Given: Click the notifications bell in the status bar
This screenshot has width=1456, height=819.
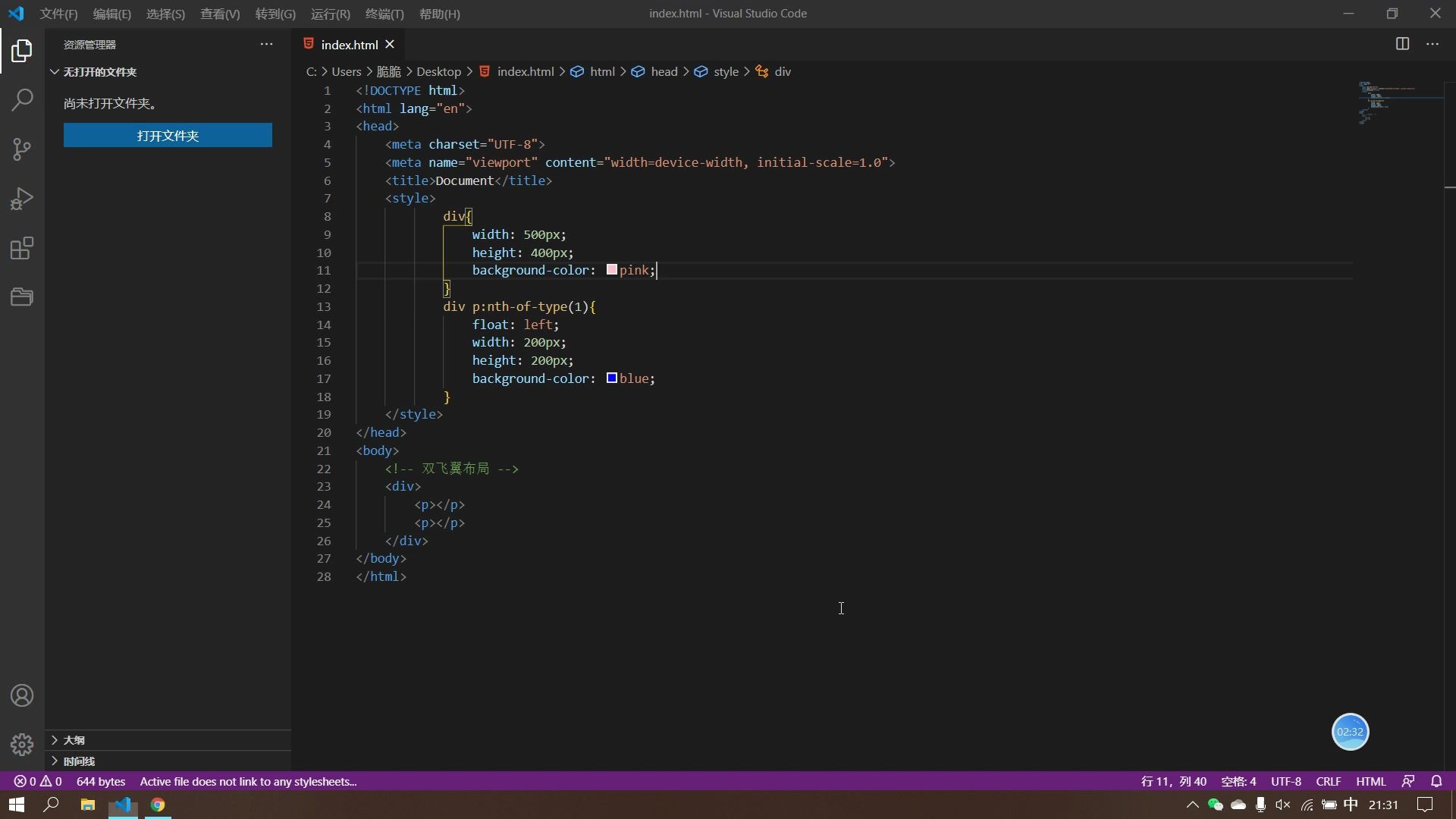Looking at the screenshot, I should tap(1438, 781).
